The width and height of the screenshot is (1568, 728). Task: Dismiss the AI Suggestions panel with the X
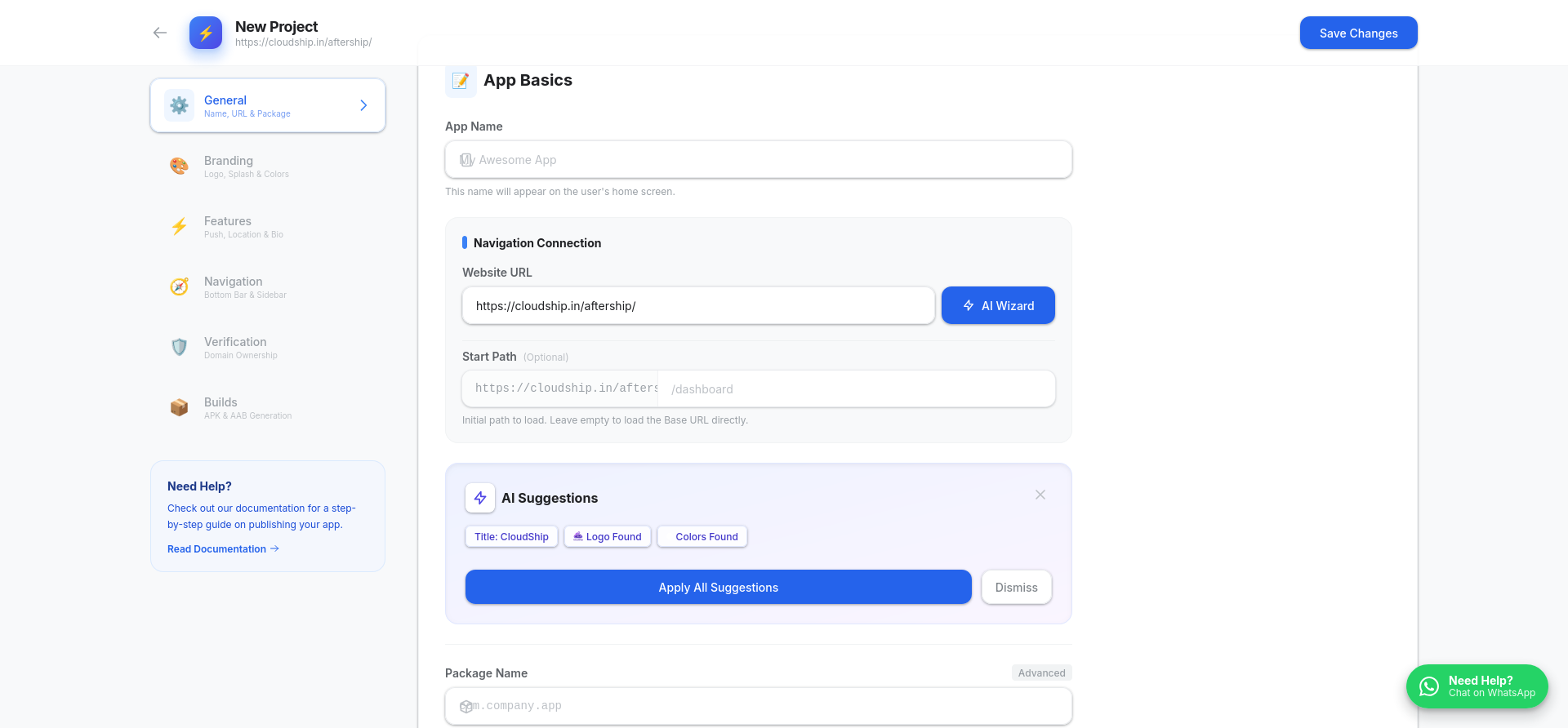pyautogui.click(x=1040, y=495)
